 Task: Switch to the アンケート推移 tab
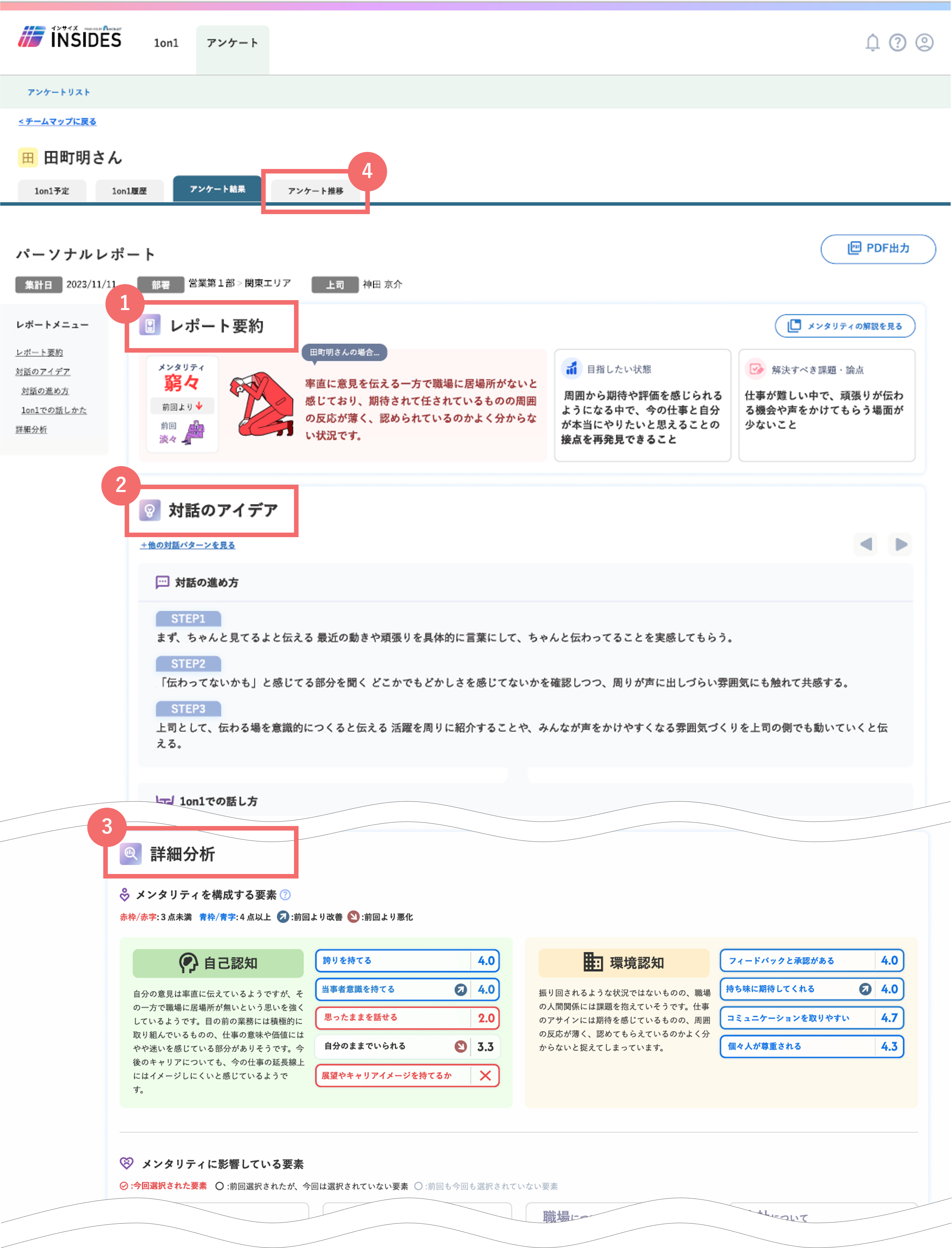click(316, 191)
